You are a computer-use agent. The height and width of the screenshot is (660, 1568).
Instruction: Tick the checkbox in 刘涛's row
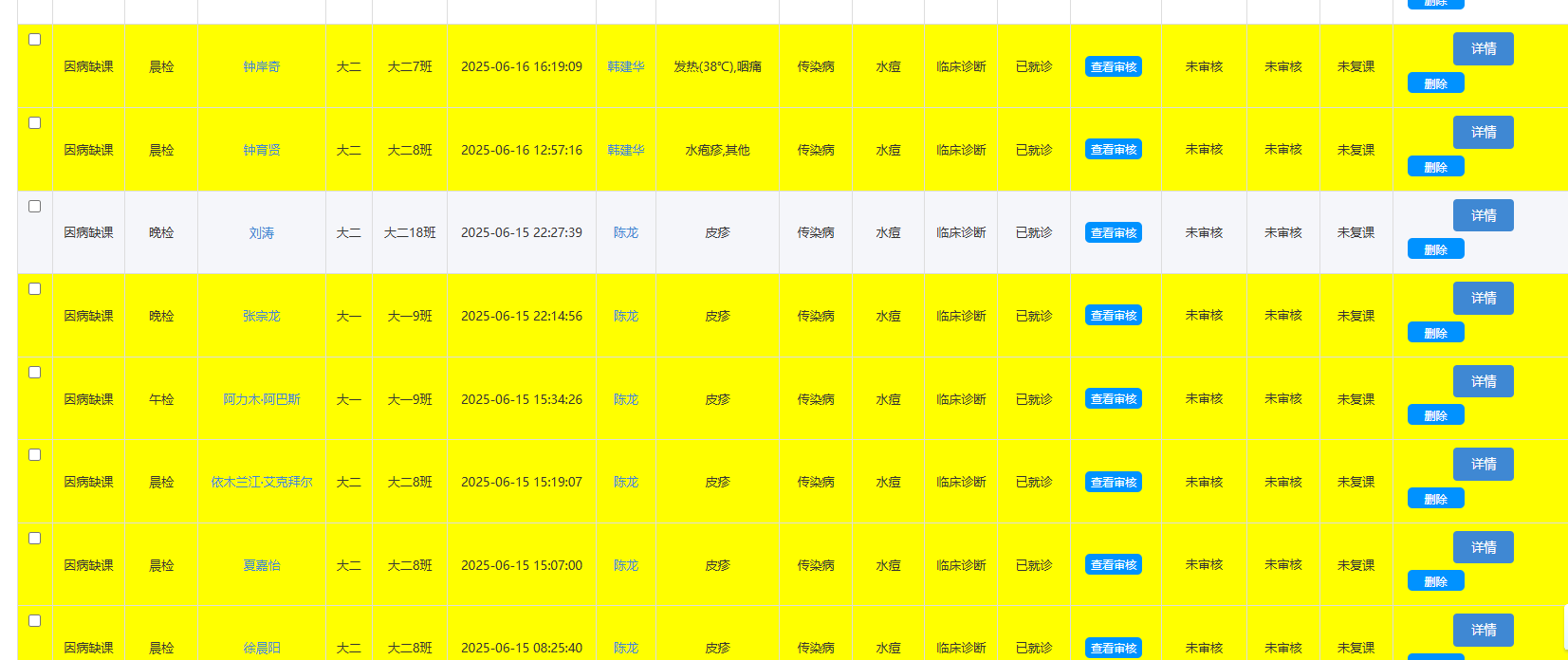coord(35,207)
